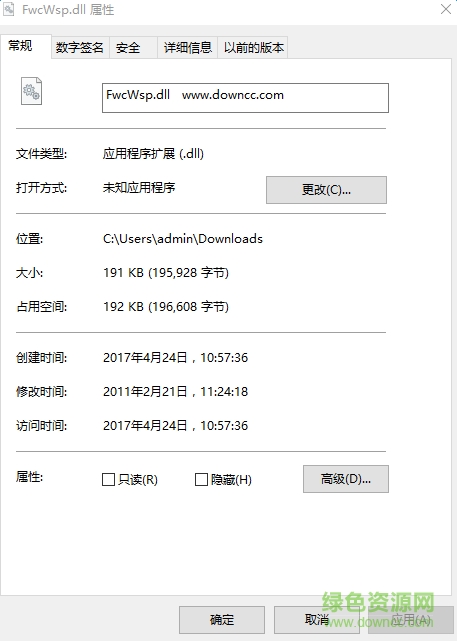Click the 修改时间 date value
457x641 pixels.
click(x=175, y=392)
